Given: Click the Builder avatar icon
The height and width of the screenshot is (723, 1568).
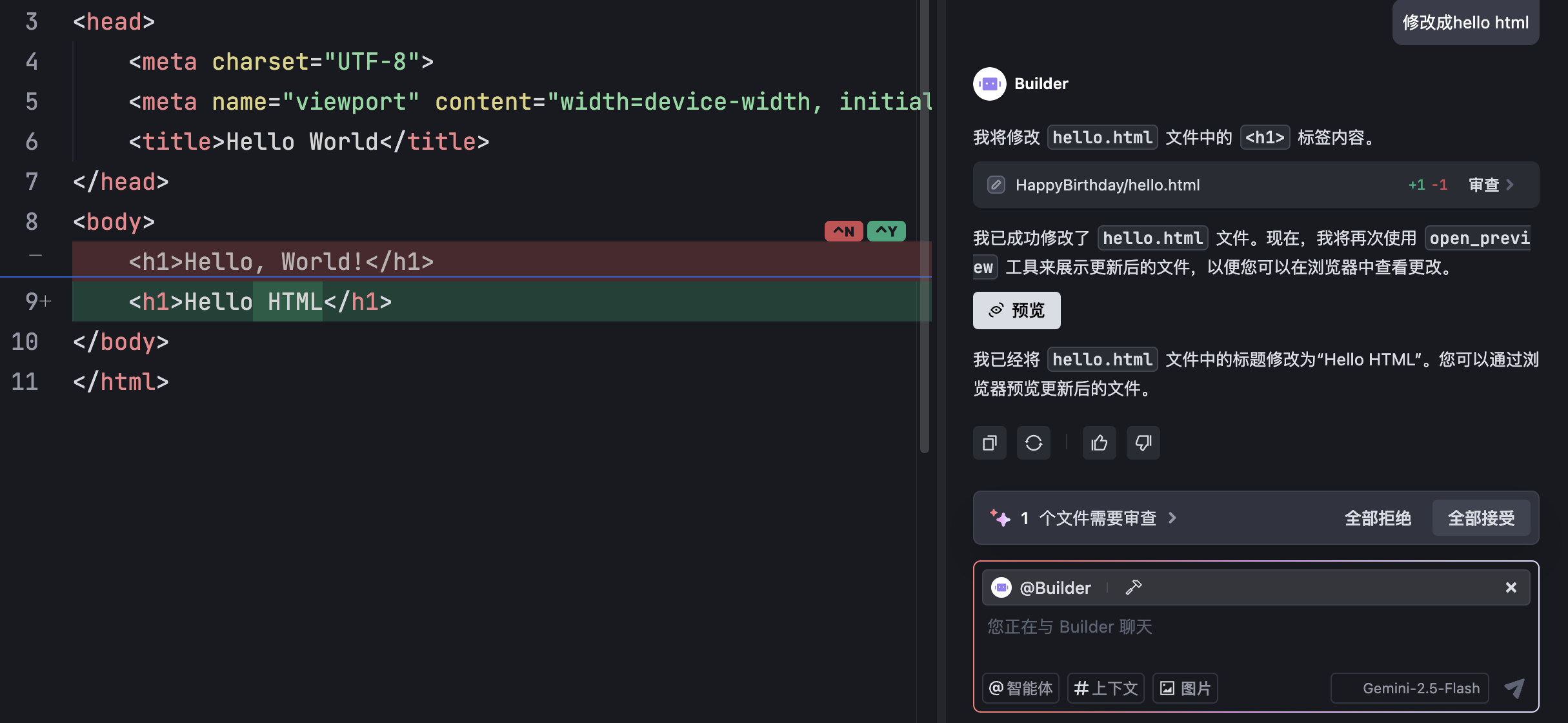Looking at the screenshot, I should 990,84.
